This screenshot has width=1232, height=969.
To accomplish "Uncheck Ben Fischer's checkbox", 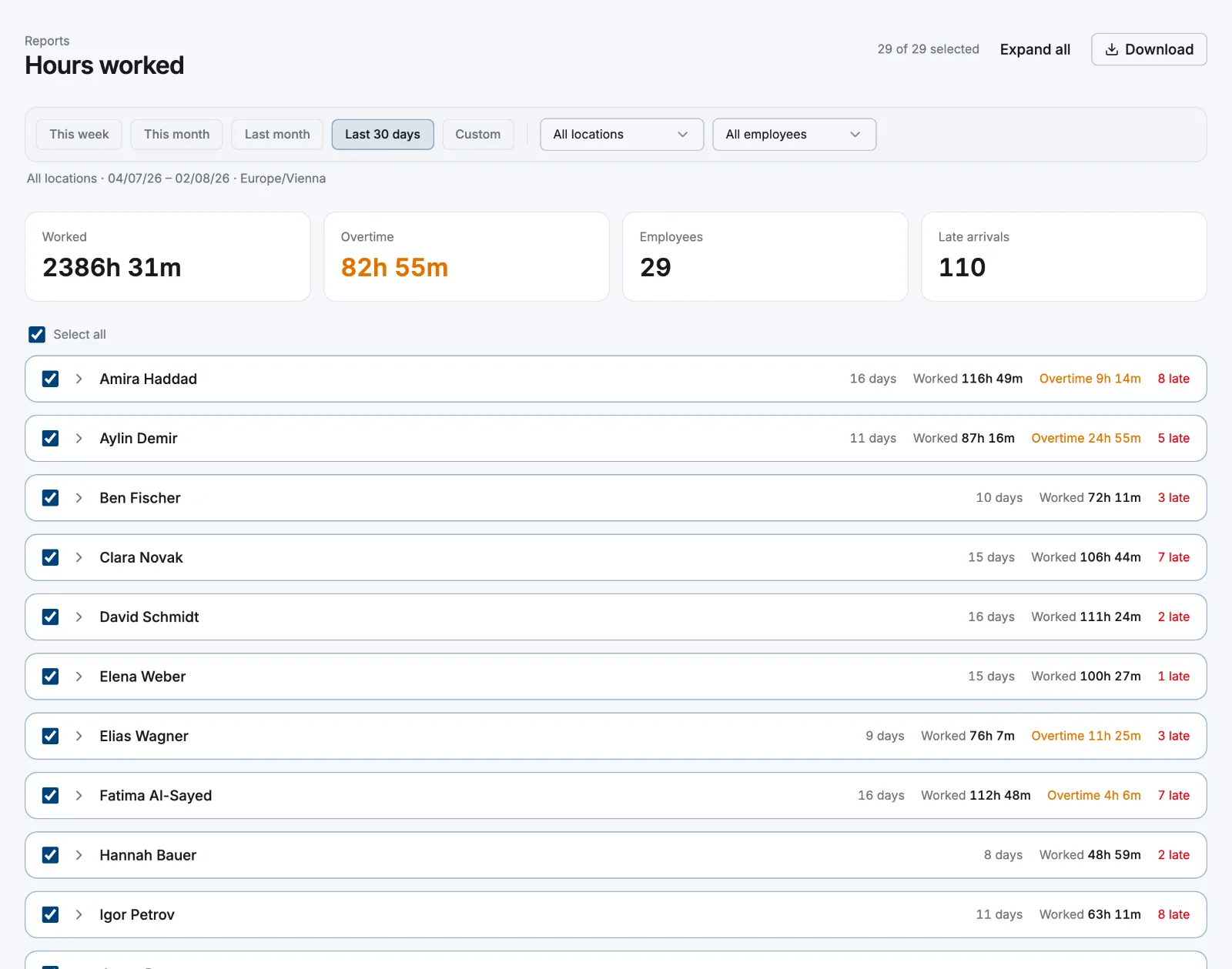I will pyautogui.click(x=50, y=498).
